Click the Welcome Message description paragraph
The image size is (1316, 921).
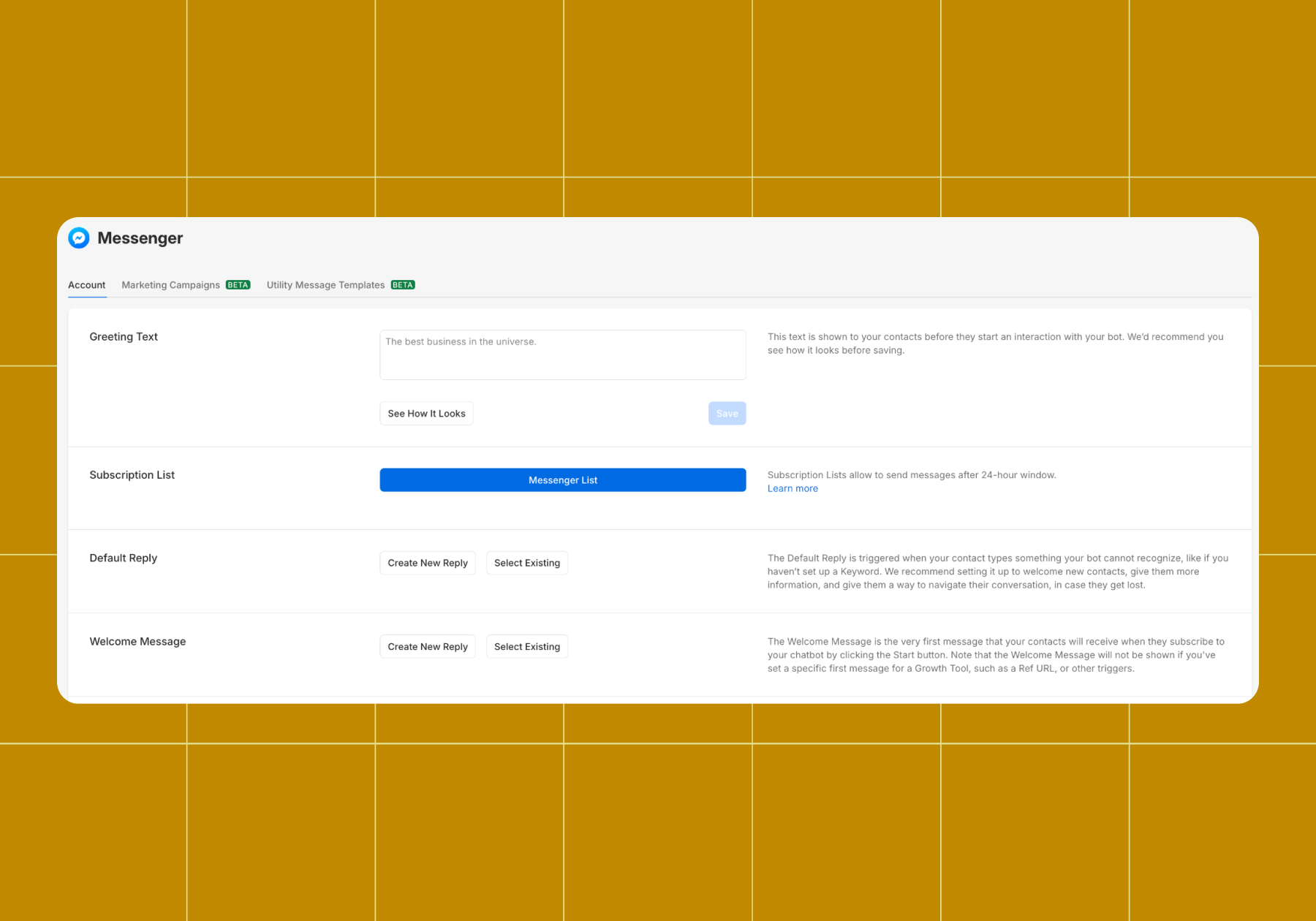[x=996, y=655]
